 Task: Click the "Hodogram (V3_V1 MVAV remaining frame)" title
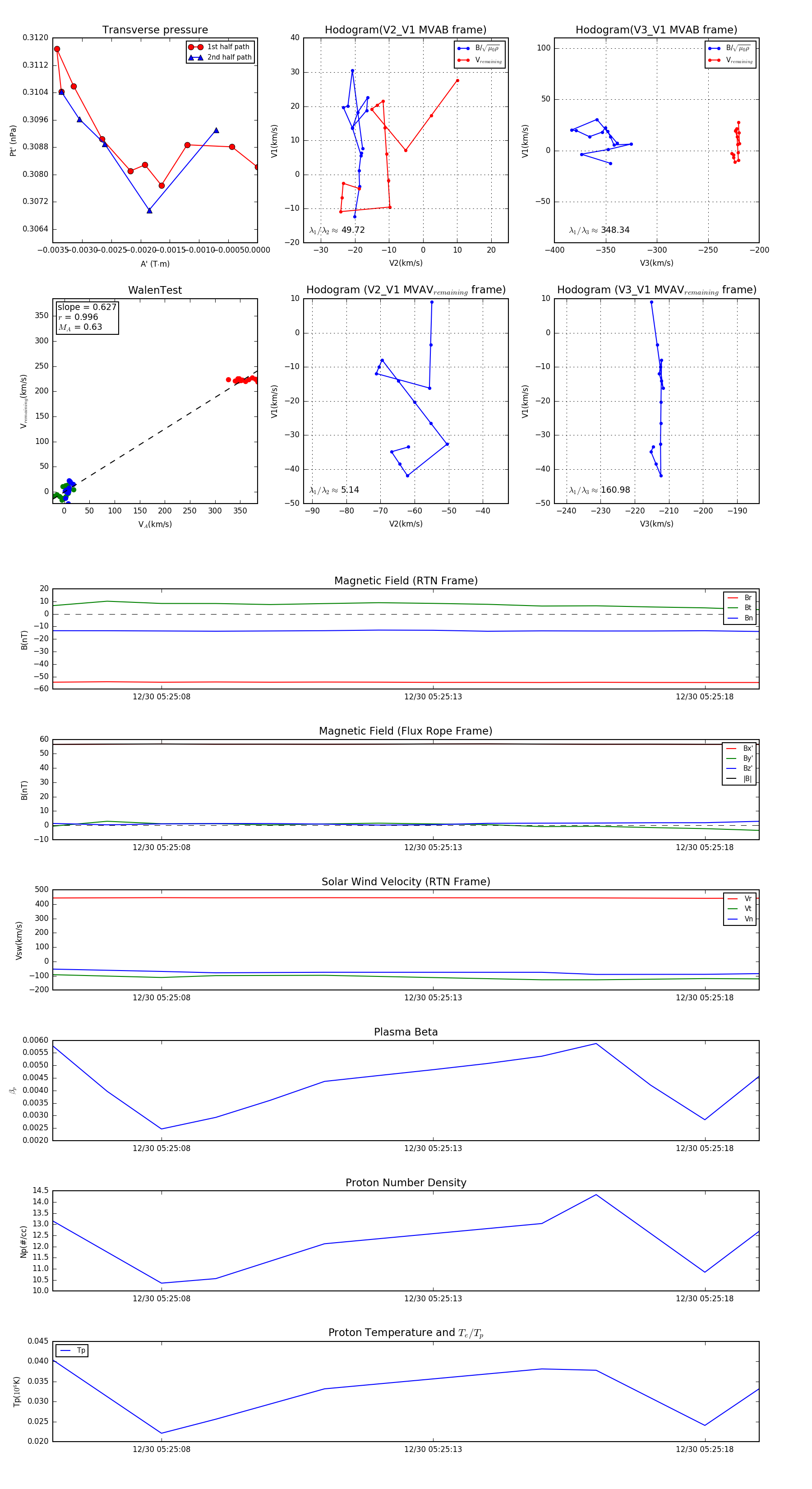[x=656, y=290]
